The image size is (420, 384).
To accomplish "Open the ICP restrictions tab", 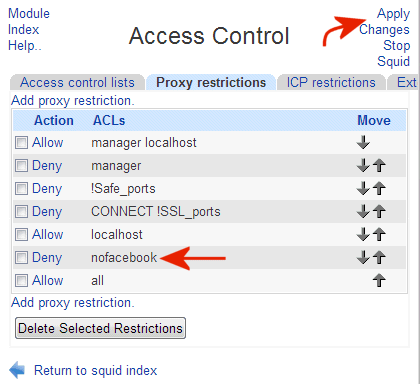I will coord(331,82).
